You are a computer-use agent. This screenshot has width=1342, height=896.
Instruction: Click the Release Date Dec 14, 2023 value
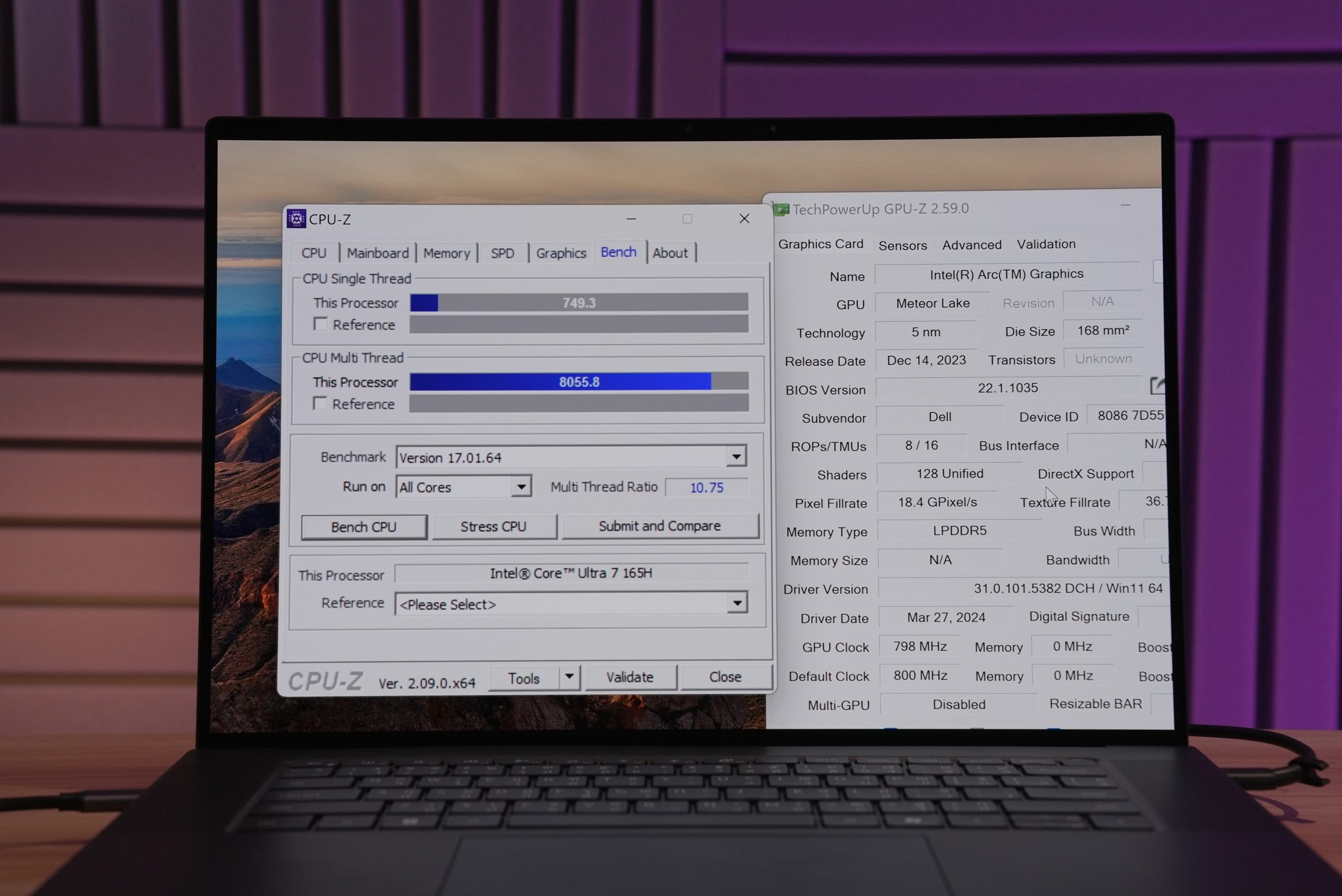click(x=926, y=360)
